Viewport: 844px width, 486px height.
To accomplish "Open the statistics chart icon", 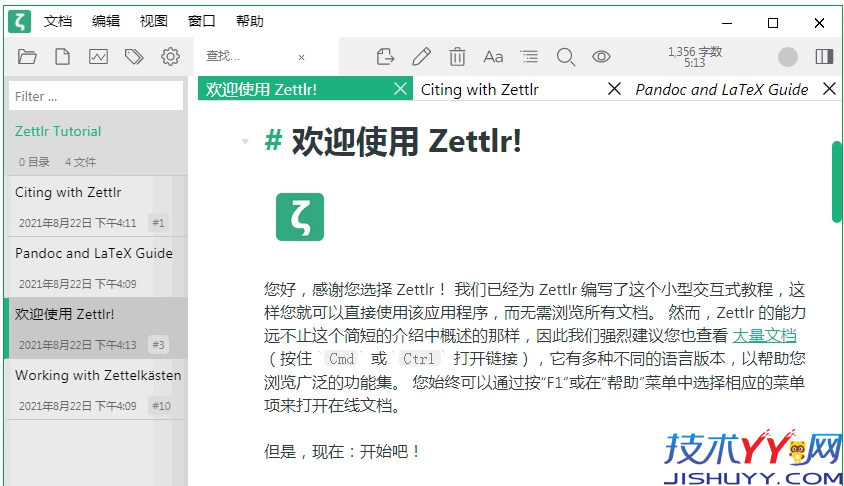I will [x=99, y=57].
